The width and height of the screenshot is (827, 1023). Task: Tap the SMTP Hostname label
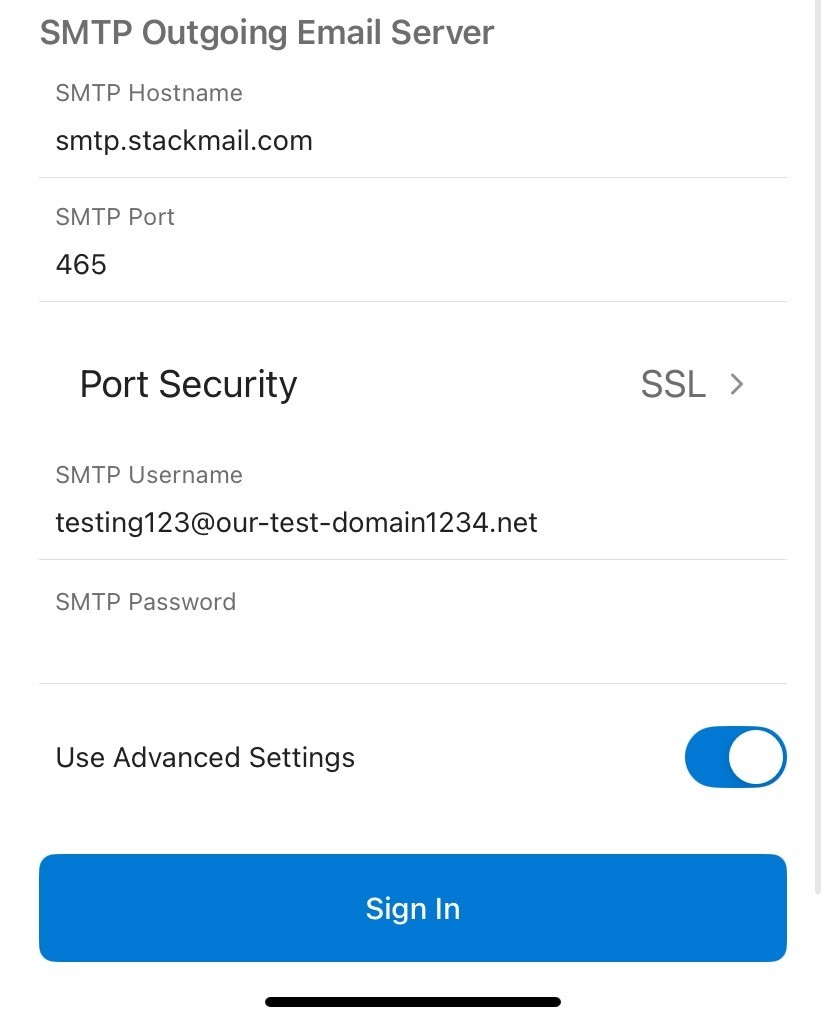click(x=149, y=93)
